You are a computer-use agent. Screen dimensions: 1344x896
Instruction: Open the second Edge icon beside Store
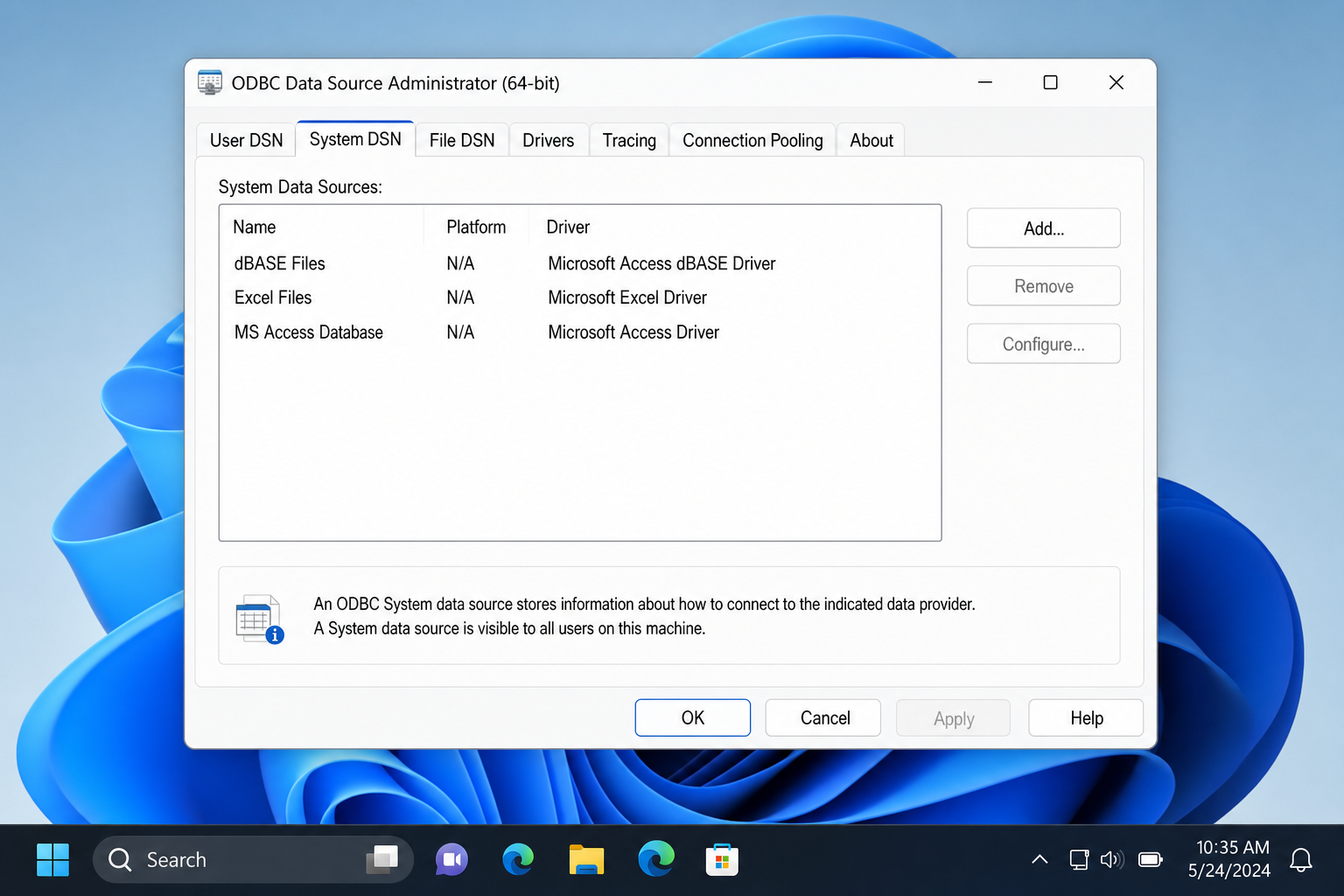tap(656, 858)
